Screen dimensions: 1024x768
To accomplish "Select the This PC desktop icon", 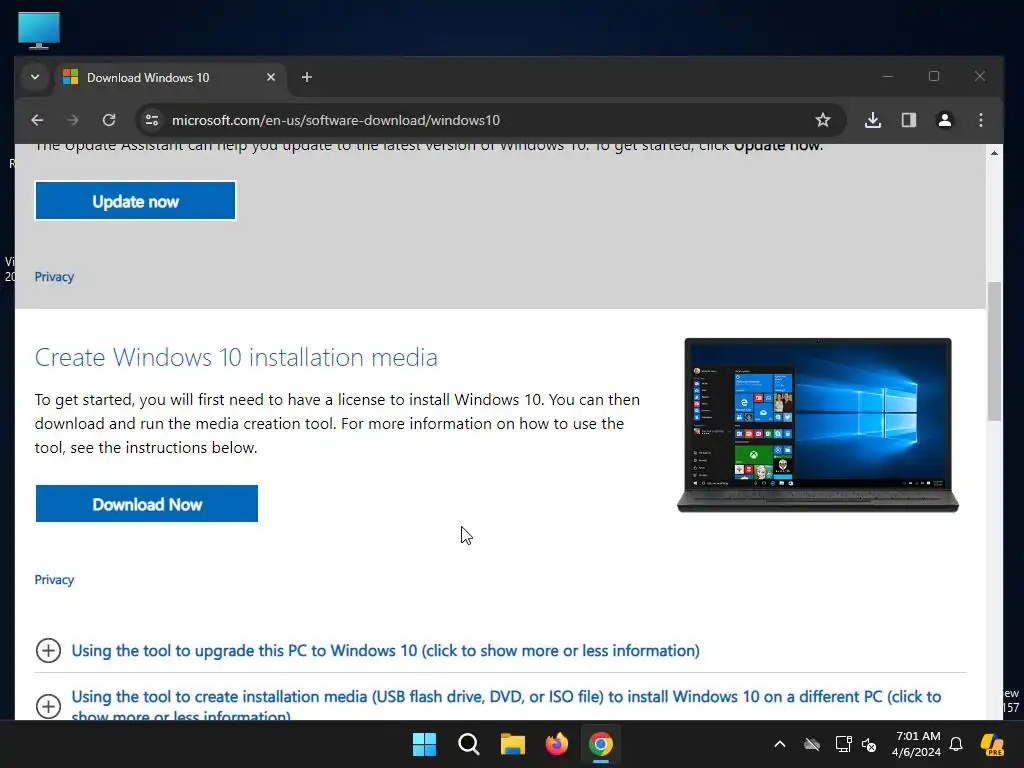I will [39, 30].
